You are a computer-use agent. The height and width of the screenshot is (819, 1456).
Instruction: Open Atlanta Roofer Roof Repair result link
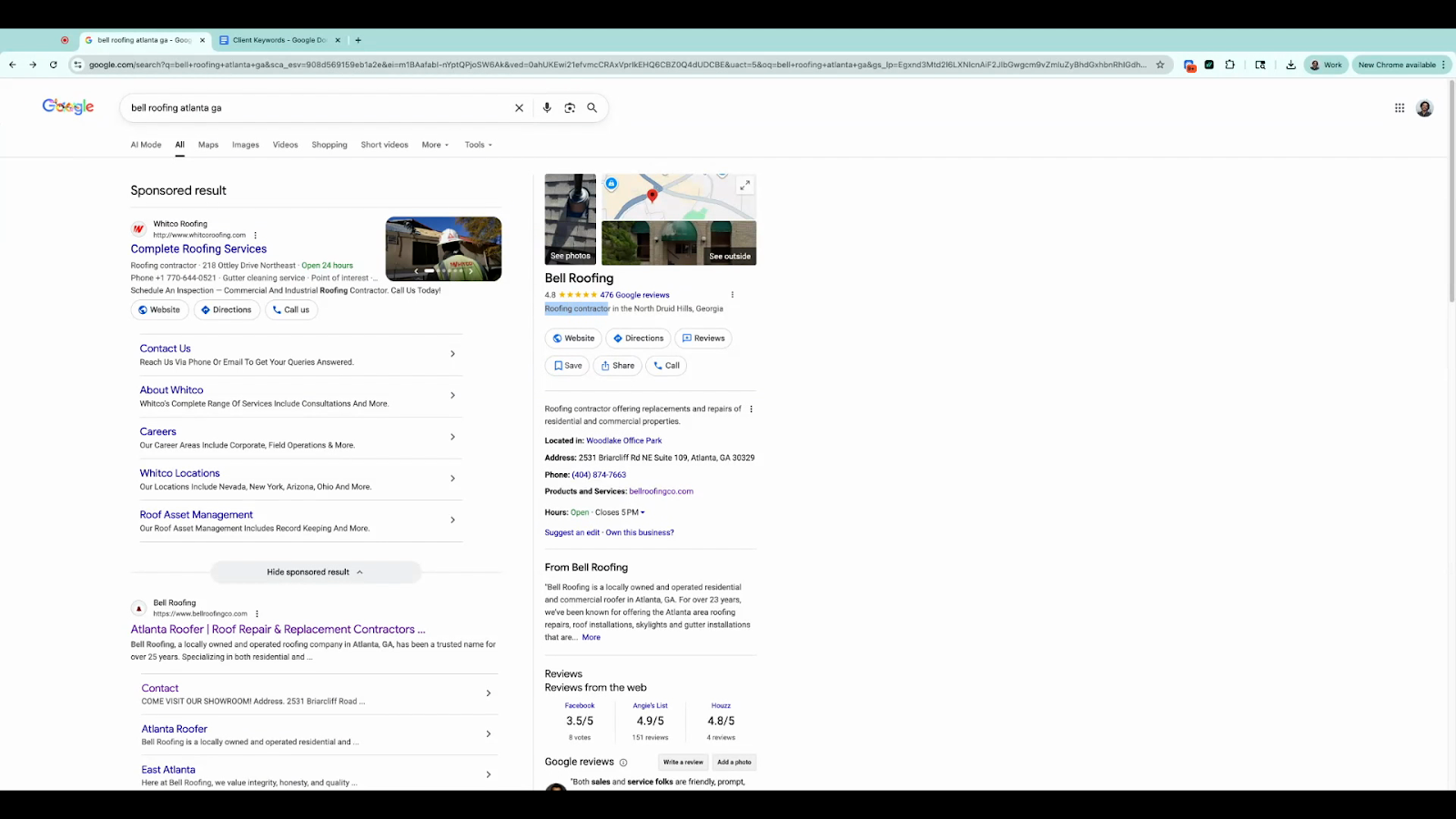coord(278,630)
